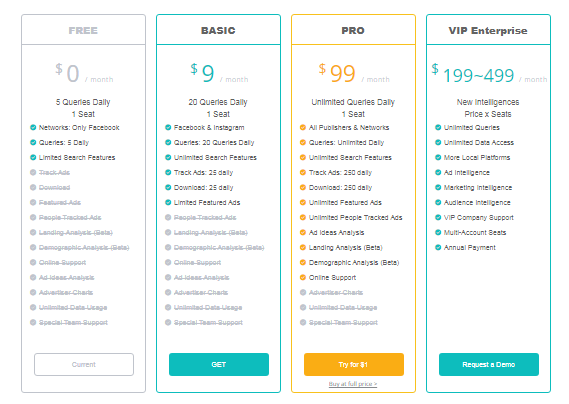The height and width of the screenshot is (404, 569).
Task: Click the $99 / month price text
Action: (354, 73)
